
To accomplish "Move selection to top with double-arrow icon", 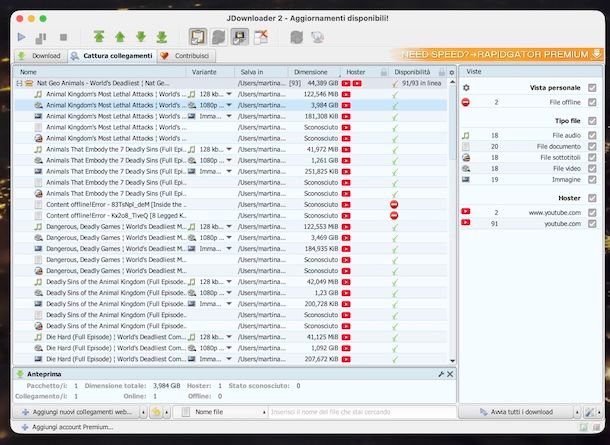I will pos(99,37).
